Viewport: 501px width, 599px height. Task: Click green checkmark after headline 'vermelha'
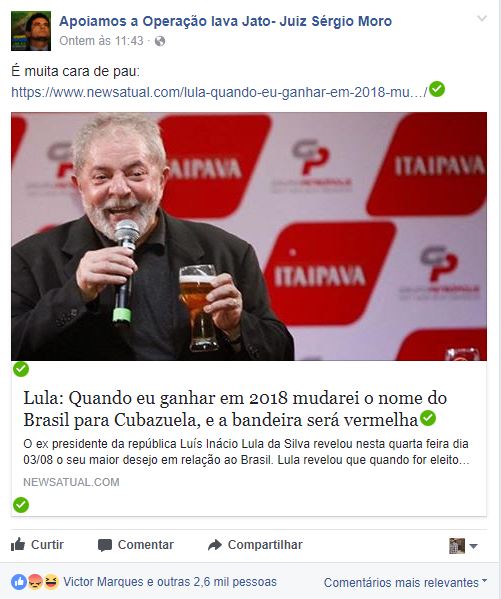click(428, 418)
